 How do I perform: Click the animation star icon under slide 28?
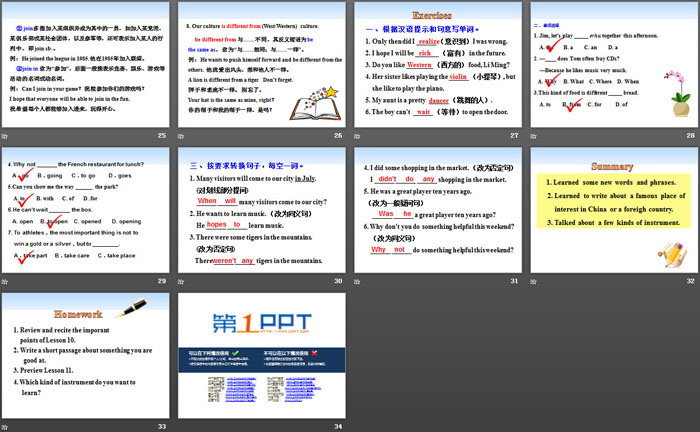(535, 135)
